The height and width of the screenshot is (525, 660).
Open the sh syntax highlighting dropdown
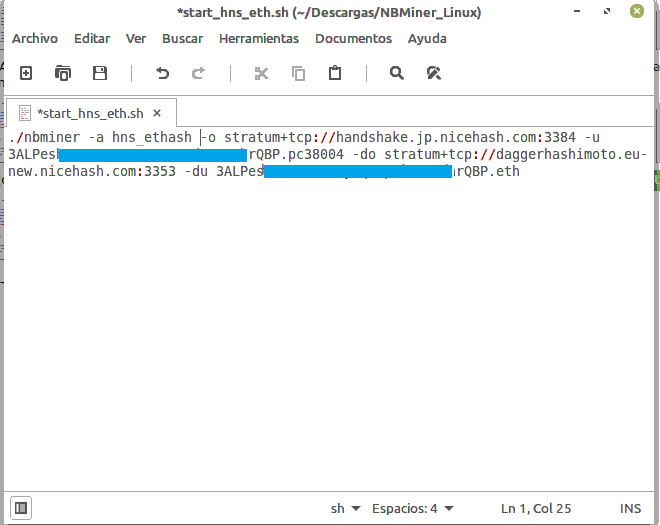point(346,509)
